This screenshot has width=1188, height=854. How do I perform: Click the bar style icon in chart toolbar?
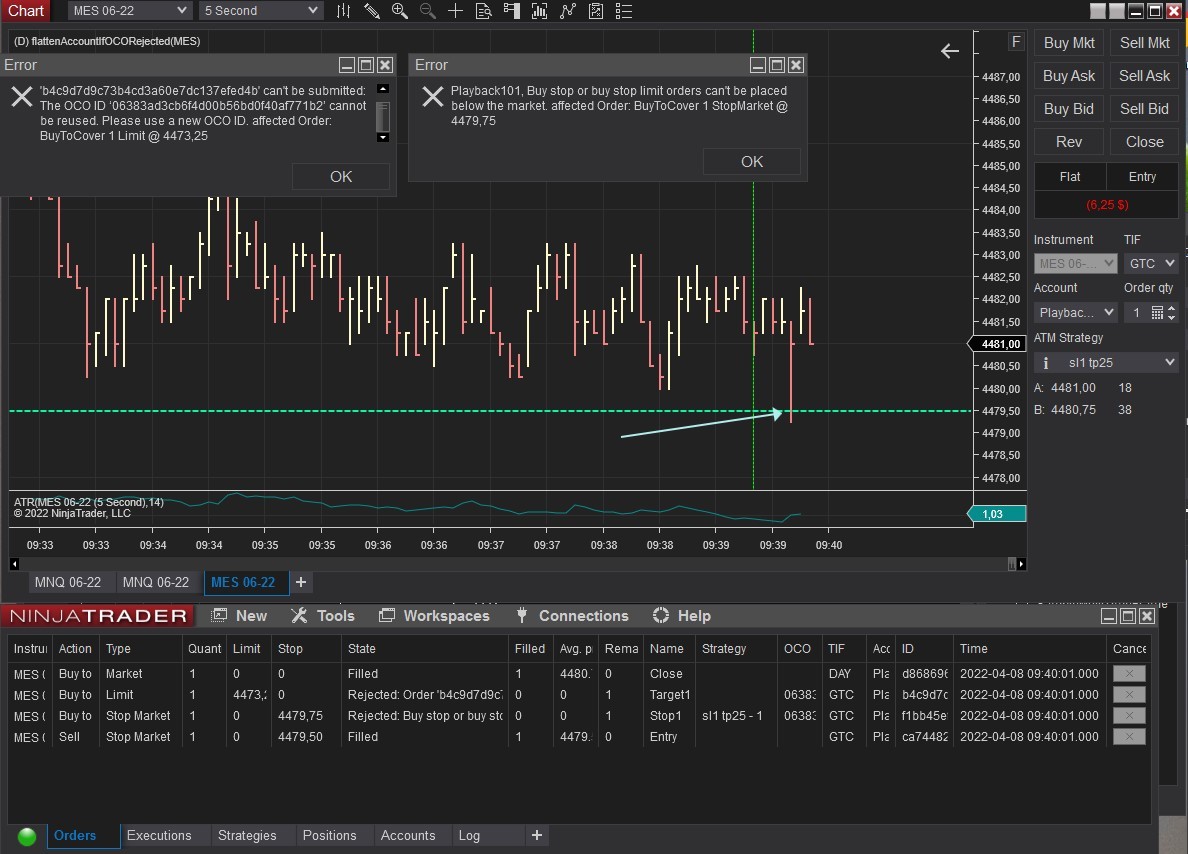click(344, 11)
